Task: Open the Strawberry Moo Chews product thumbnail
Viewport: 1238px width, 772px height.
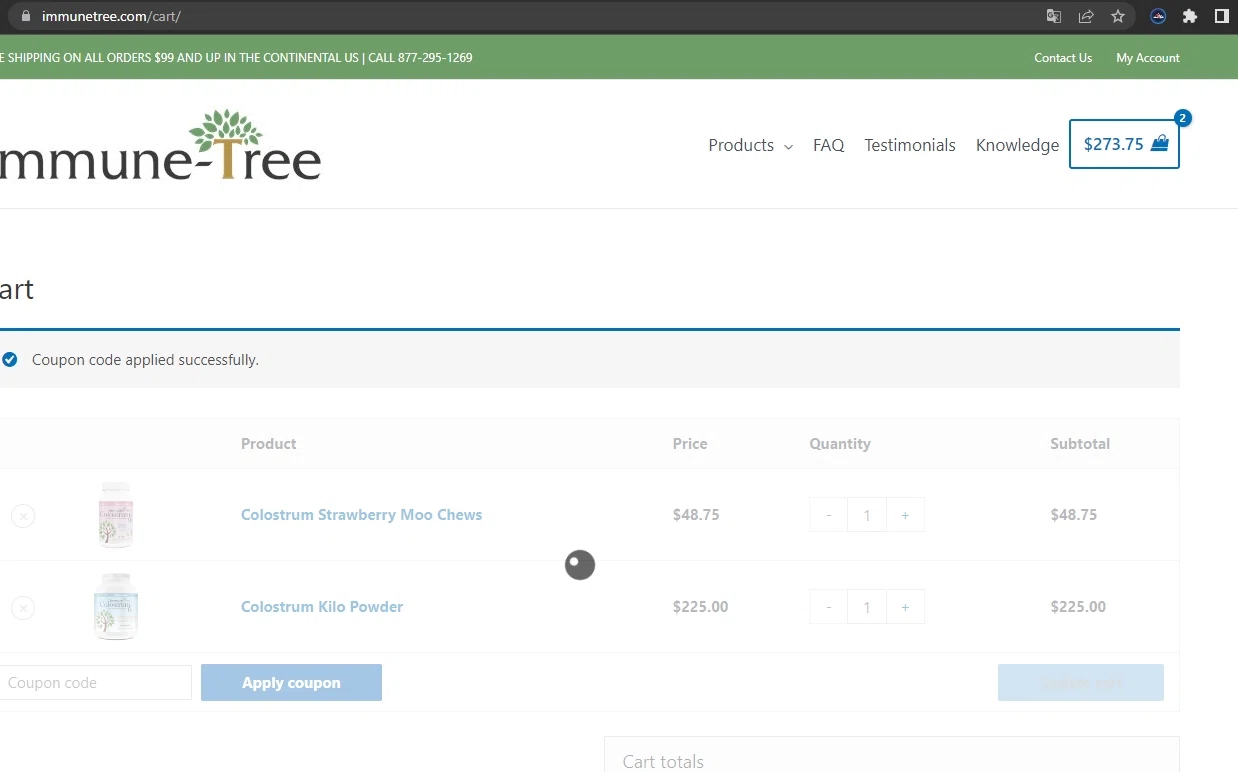Action: 116,515
